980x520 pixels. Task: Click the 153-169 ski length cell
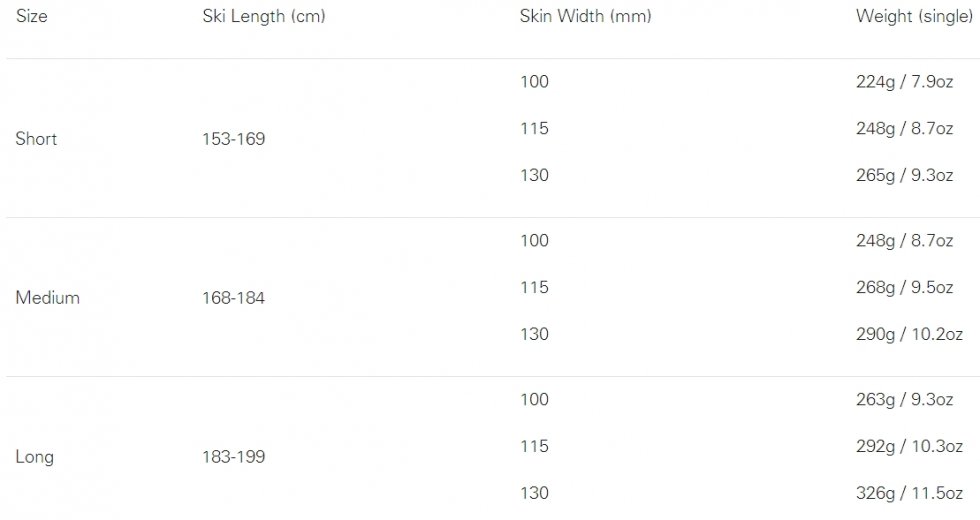click(234, 139)
